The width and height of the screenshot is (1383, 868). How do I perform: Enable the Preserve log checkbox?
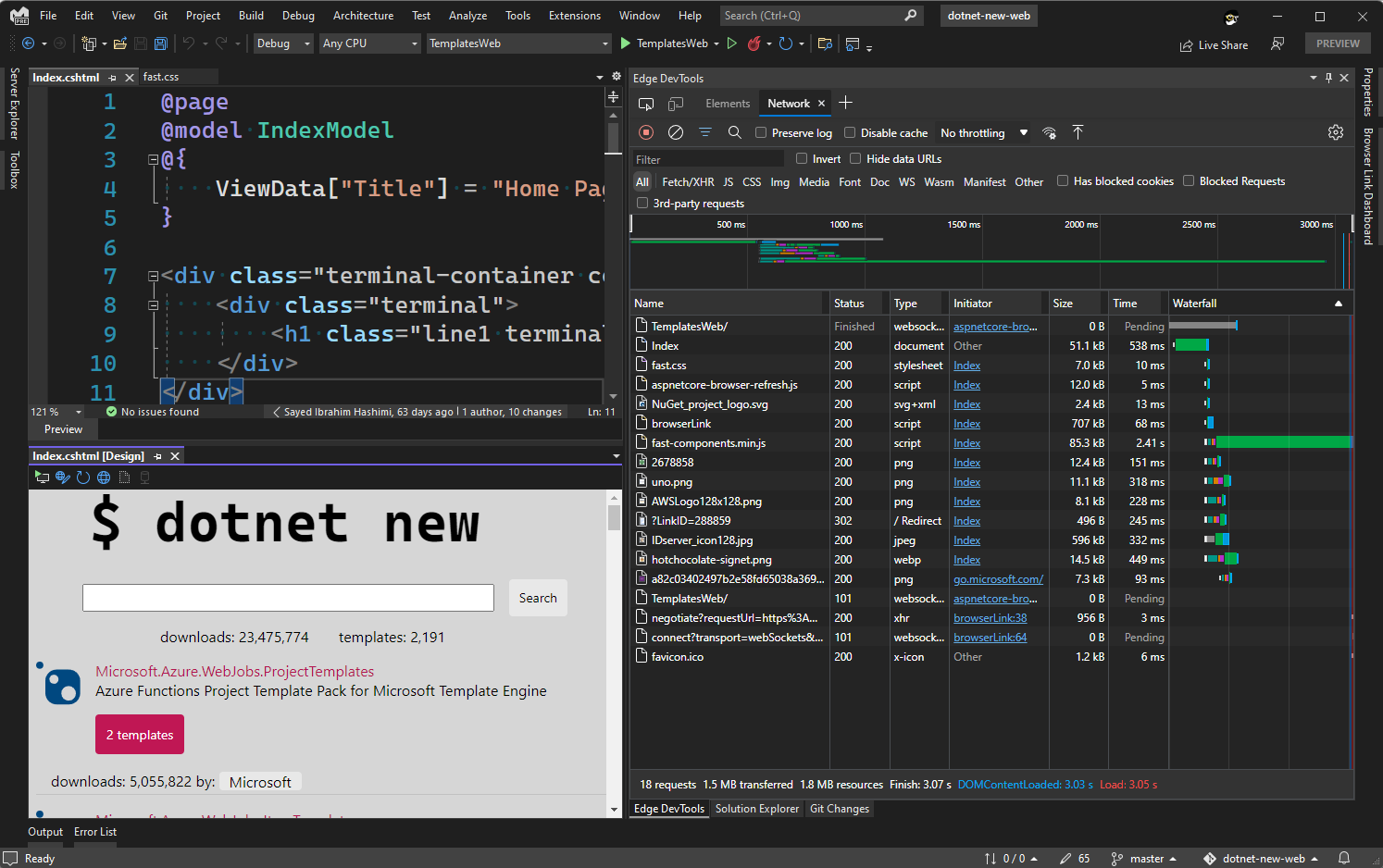pyautogui.click(x=761, y=132)
